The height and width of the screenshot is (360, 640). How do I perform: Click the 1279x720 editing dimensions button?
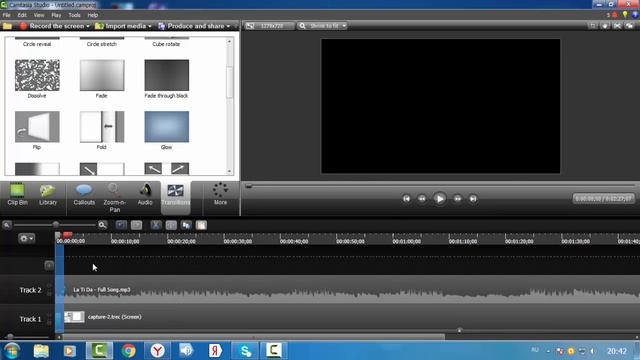point(269,26)
